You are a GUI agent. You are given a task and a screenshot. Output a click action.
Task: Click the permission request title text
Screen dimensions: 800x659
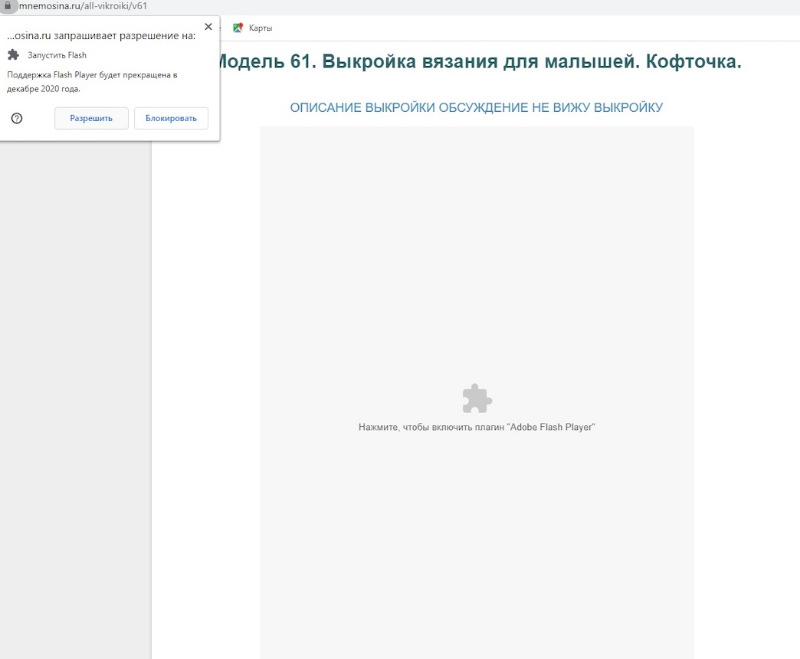(102, 35)
